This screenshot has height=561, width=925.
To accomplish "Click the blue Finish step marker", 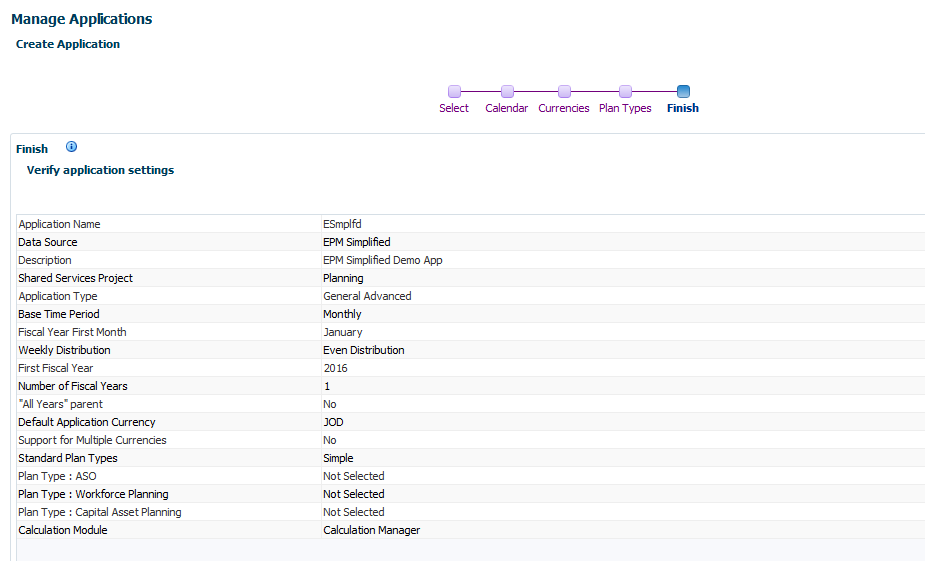I will (683, 91).
